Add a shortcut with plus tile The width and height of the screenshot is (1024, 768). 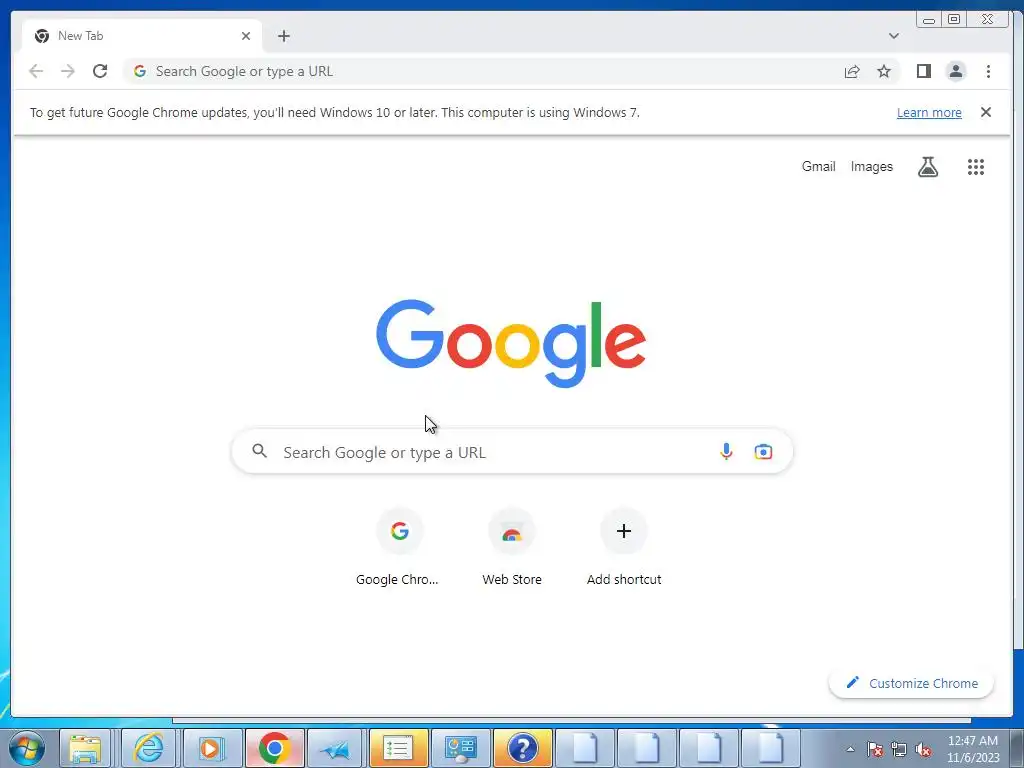[624, 547]
